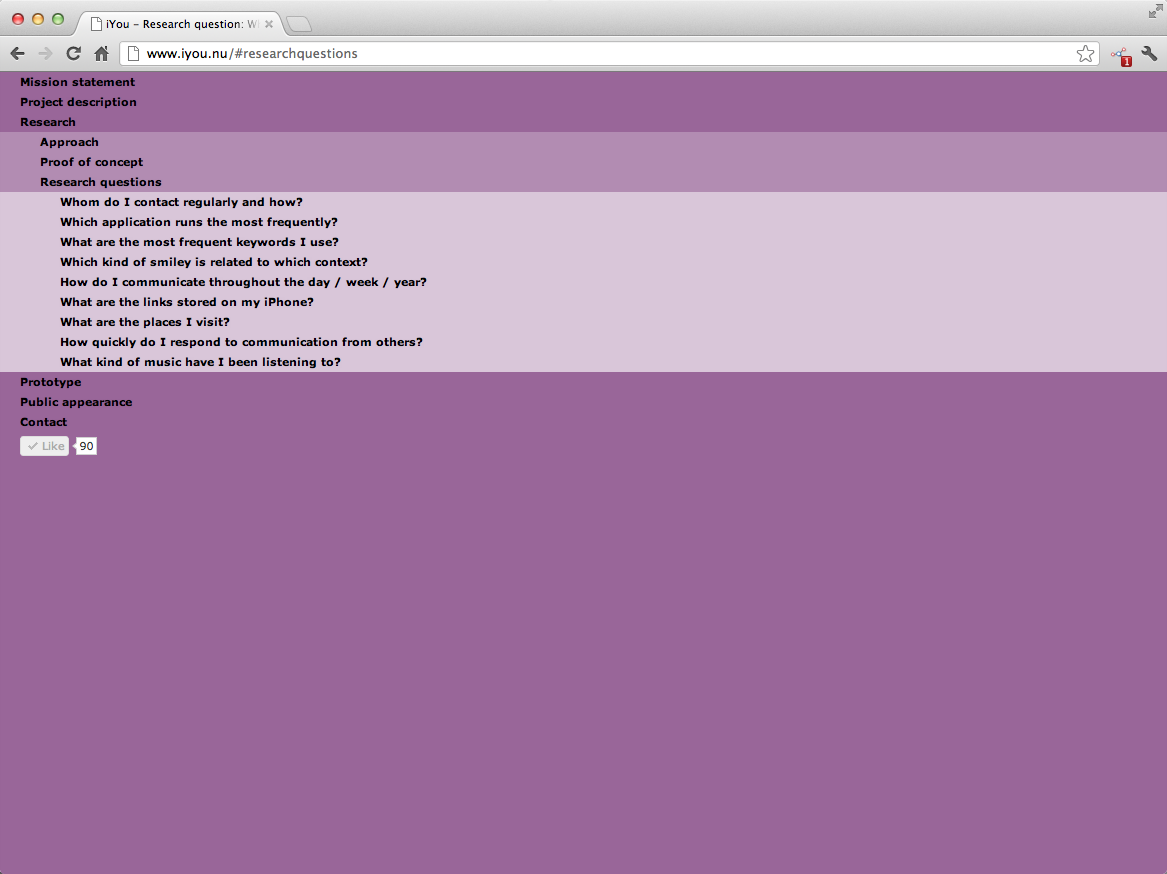Open the Project description section
This screenshot has height=874, width=1167.
[x=78, y=102]
